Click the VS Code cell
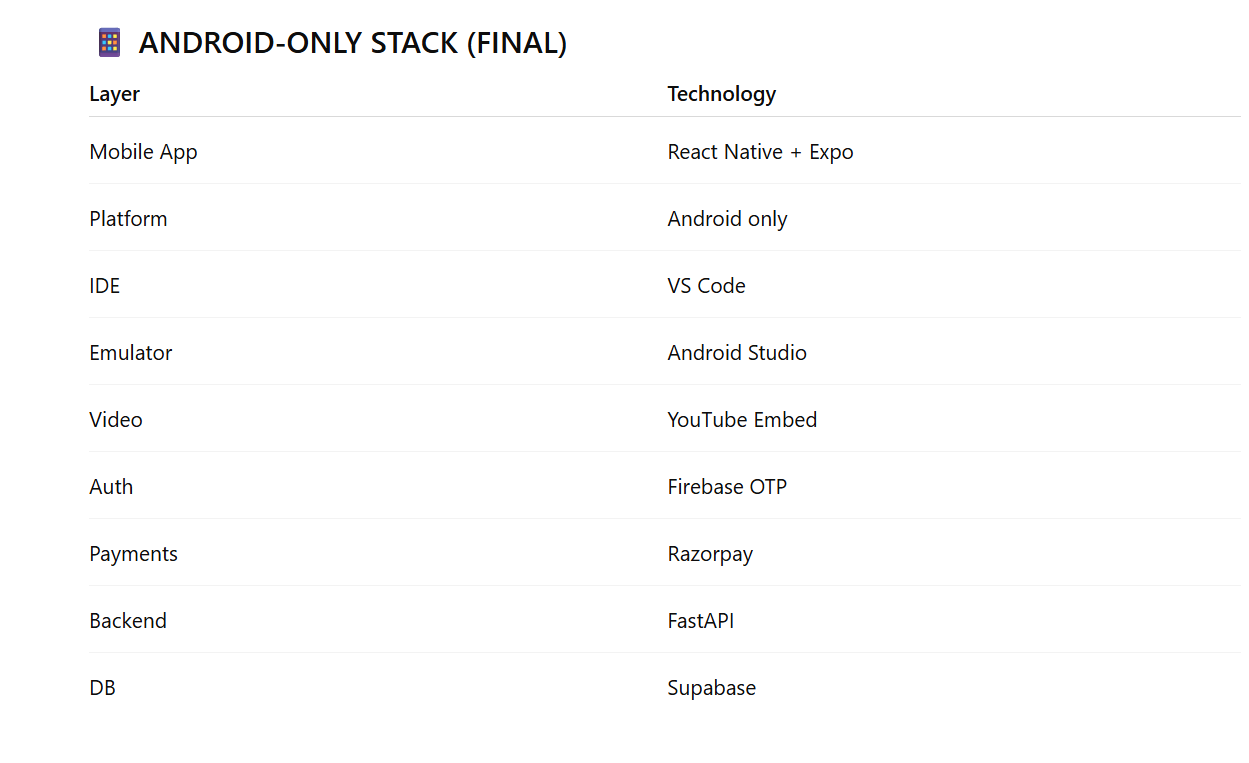 706,286
